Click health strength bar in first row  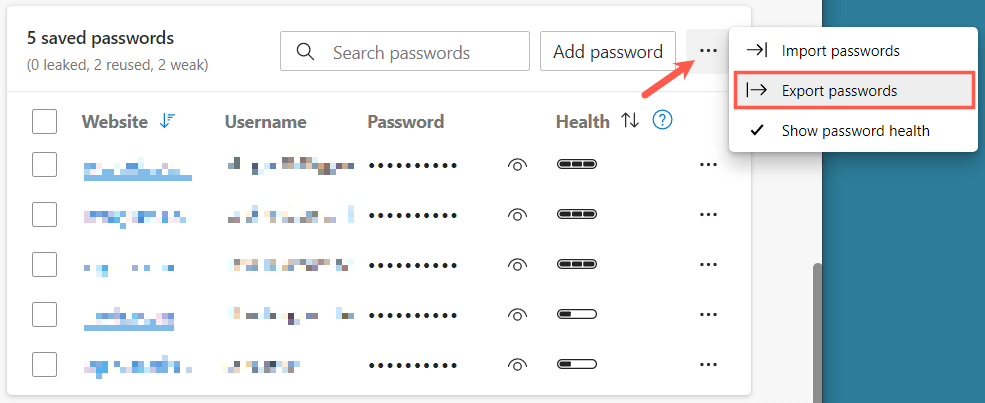pos(576,164)
